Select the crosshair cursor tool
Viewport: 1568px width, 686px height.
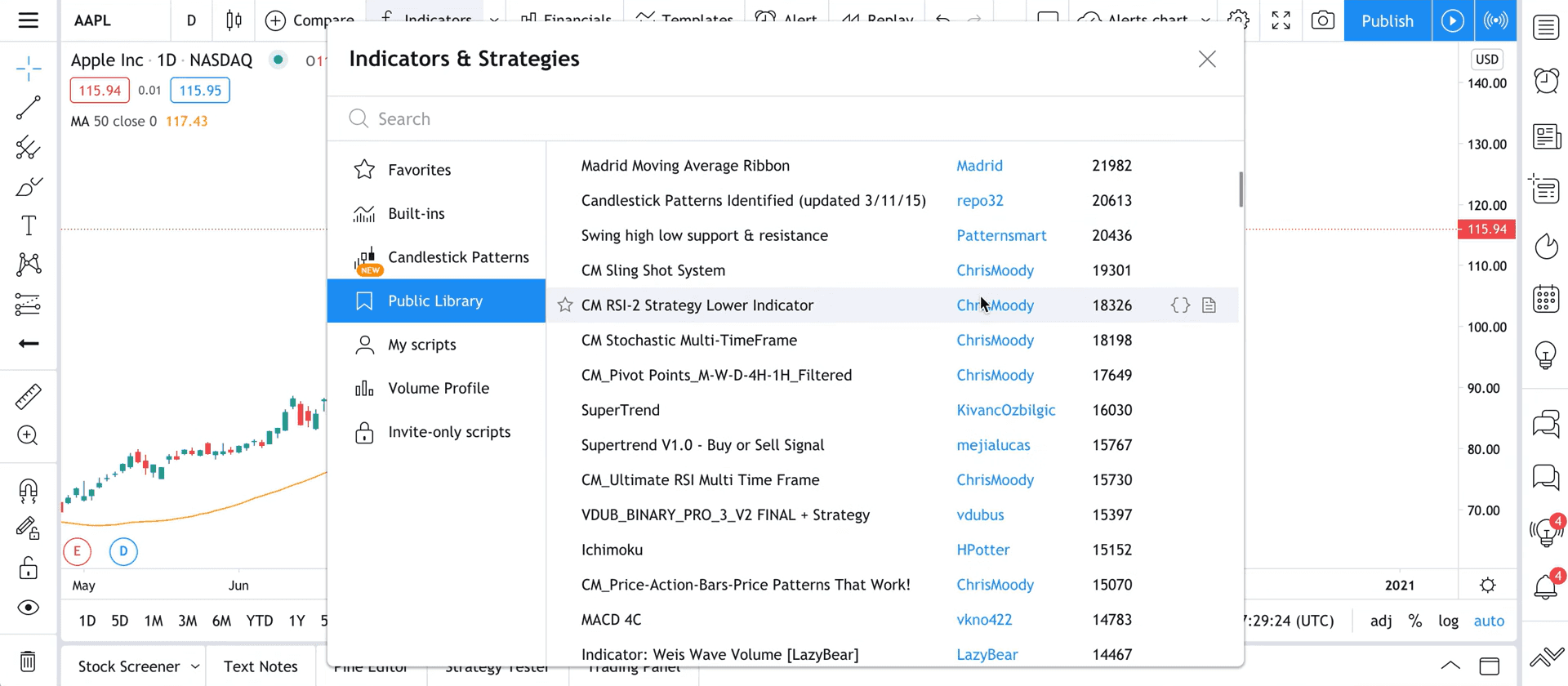29,69
